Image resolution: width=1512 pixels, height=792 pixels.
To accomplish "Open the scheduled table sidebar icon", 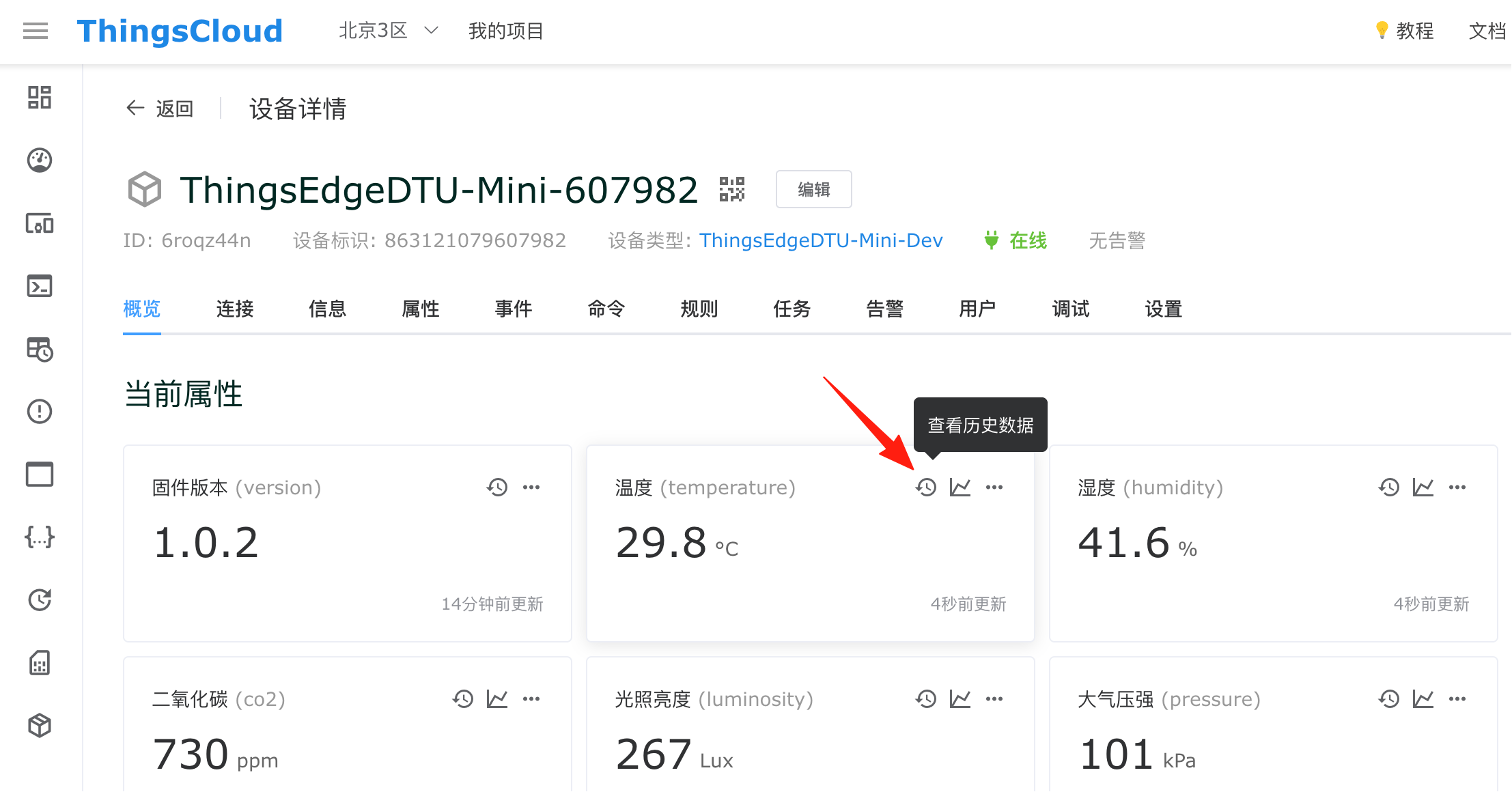I will pos(40,349).
